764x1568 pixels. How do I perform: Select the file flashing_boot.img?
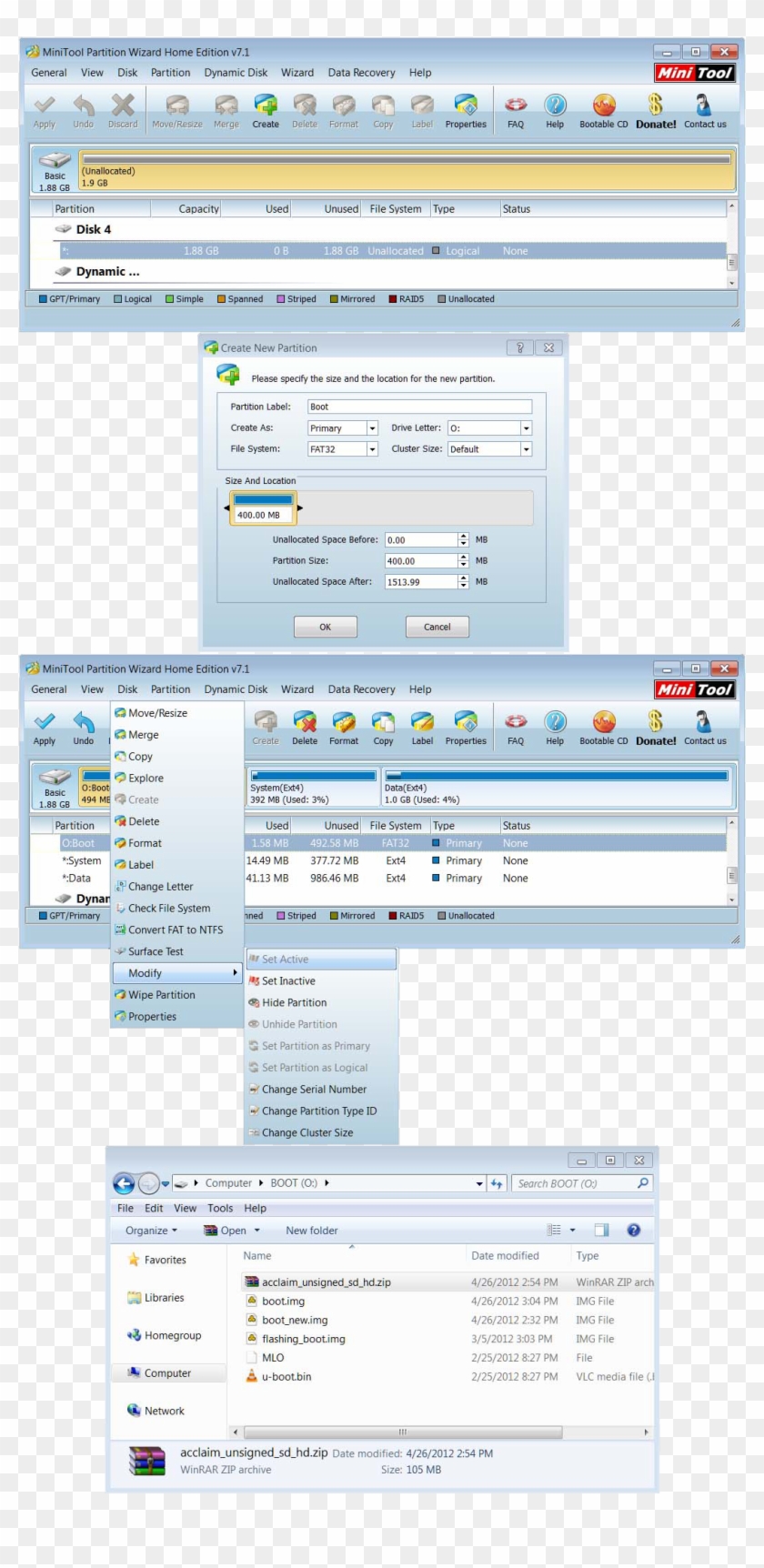[304, 1339]
